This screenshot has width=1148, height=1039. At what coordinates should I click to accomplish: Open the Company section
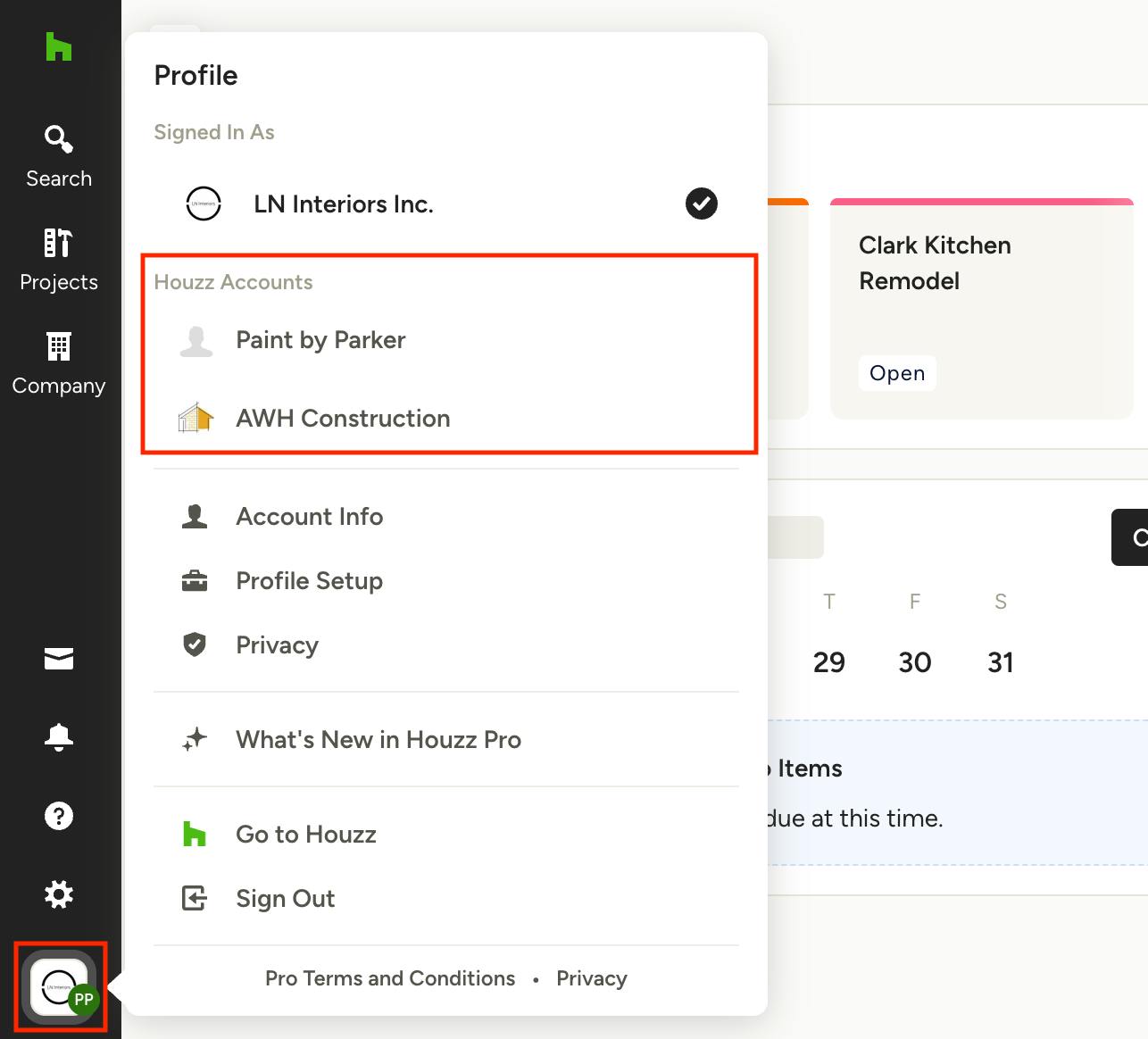click(x=59, y=363)
